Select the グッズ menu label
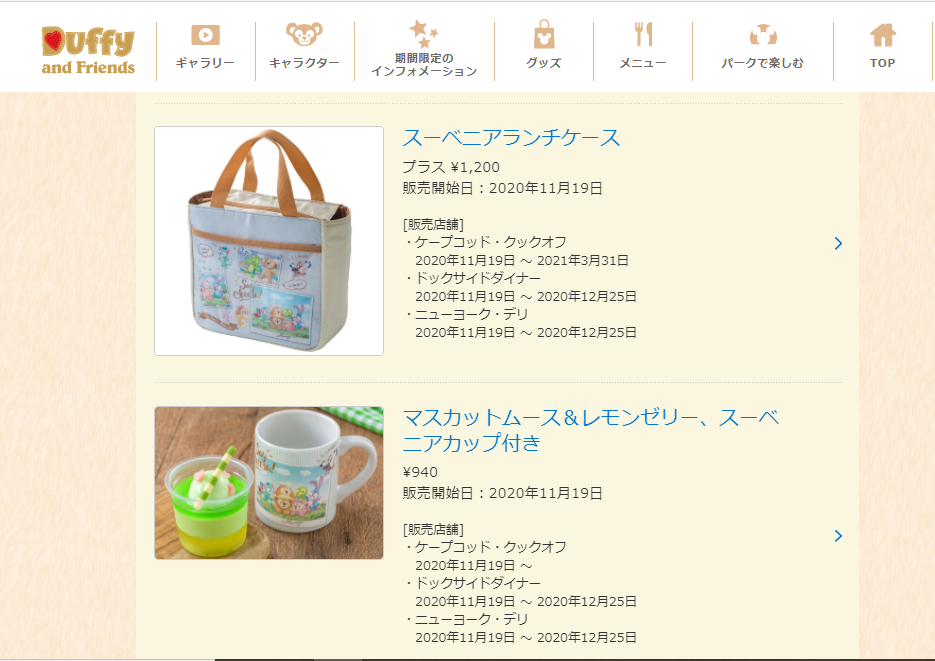Viewport: 935px width, 661px height. click(544, 63)
